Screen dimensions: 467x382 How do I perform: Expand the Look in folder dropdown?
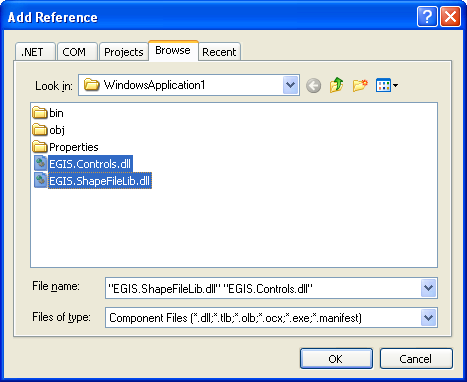pyautogui.click(x=291, y=85)
